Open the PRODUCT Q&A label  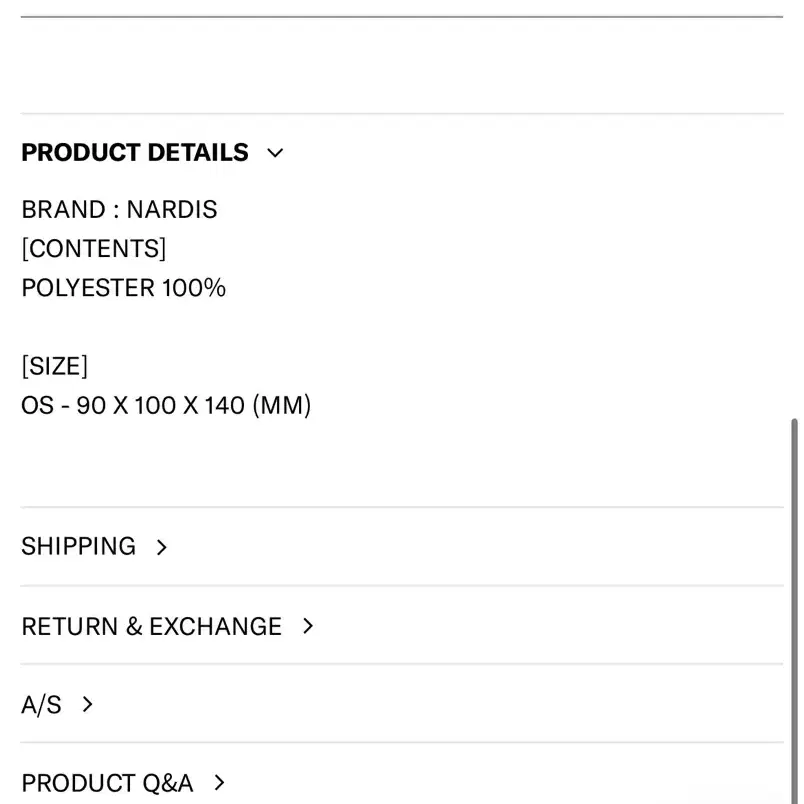tap(107, 783)
